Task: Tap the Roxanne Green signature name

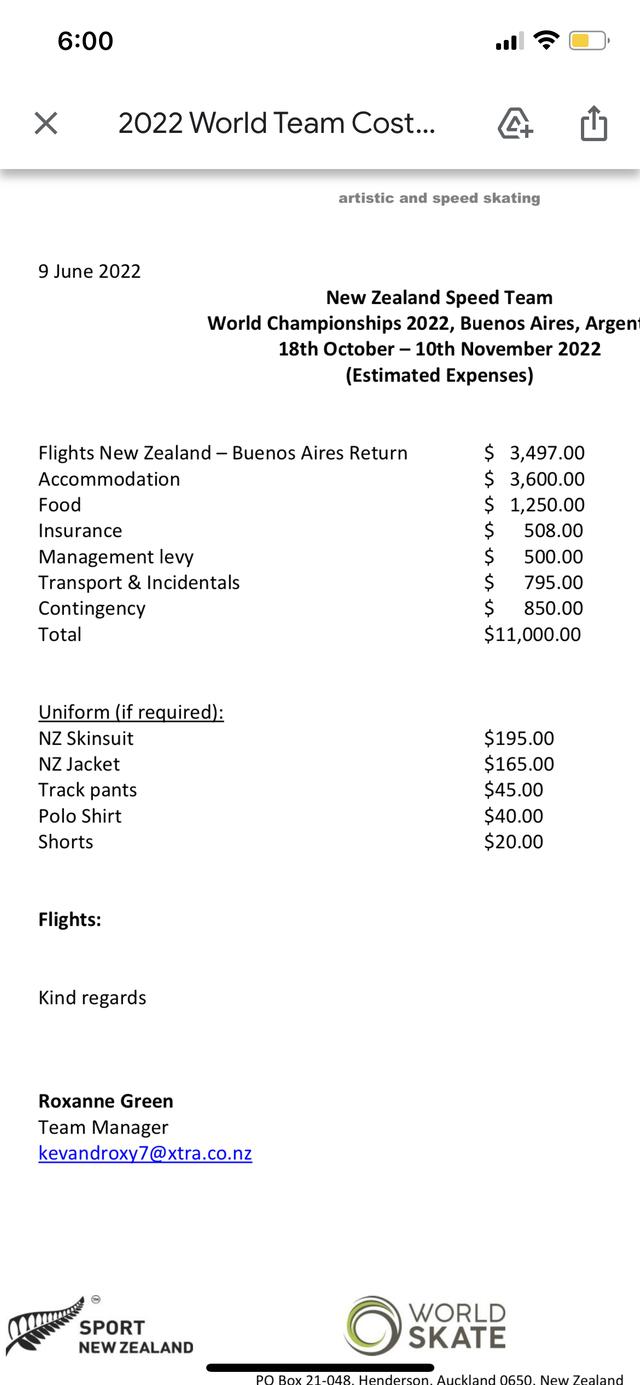Action: (106, 1101)
